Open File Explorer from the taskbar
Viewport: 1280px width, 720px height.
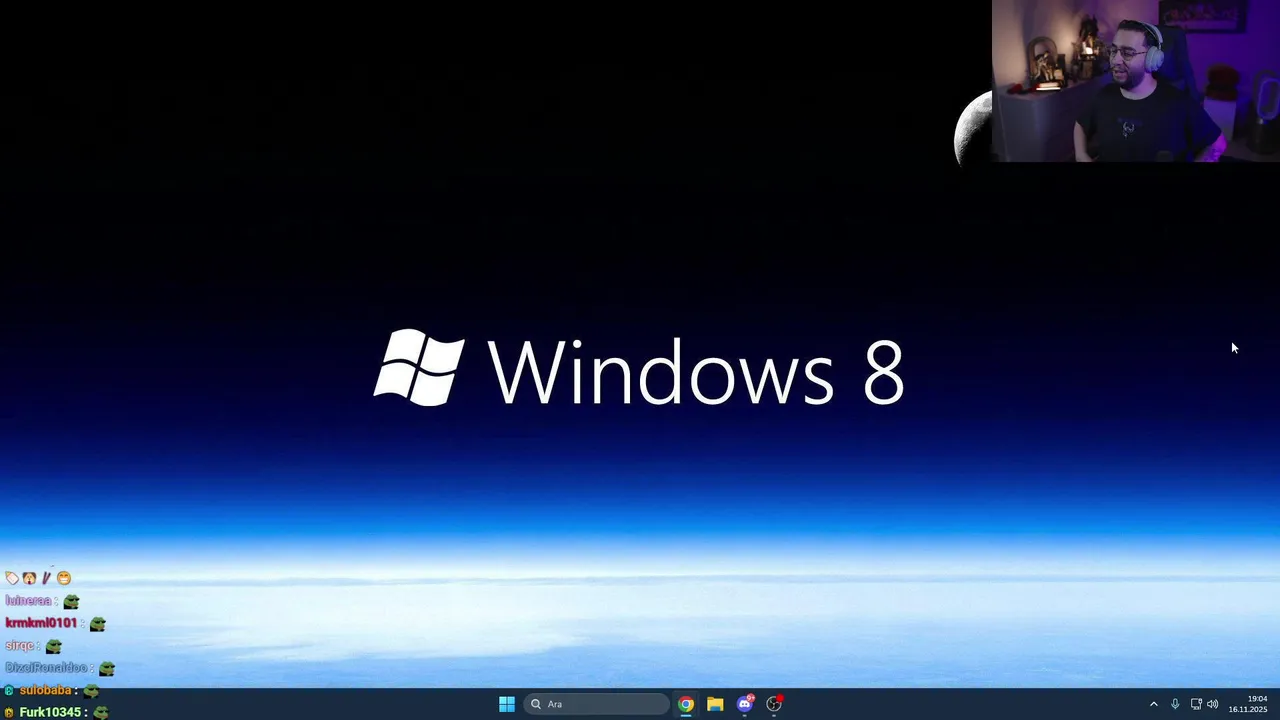(715, 704)
